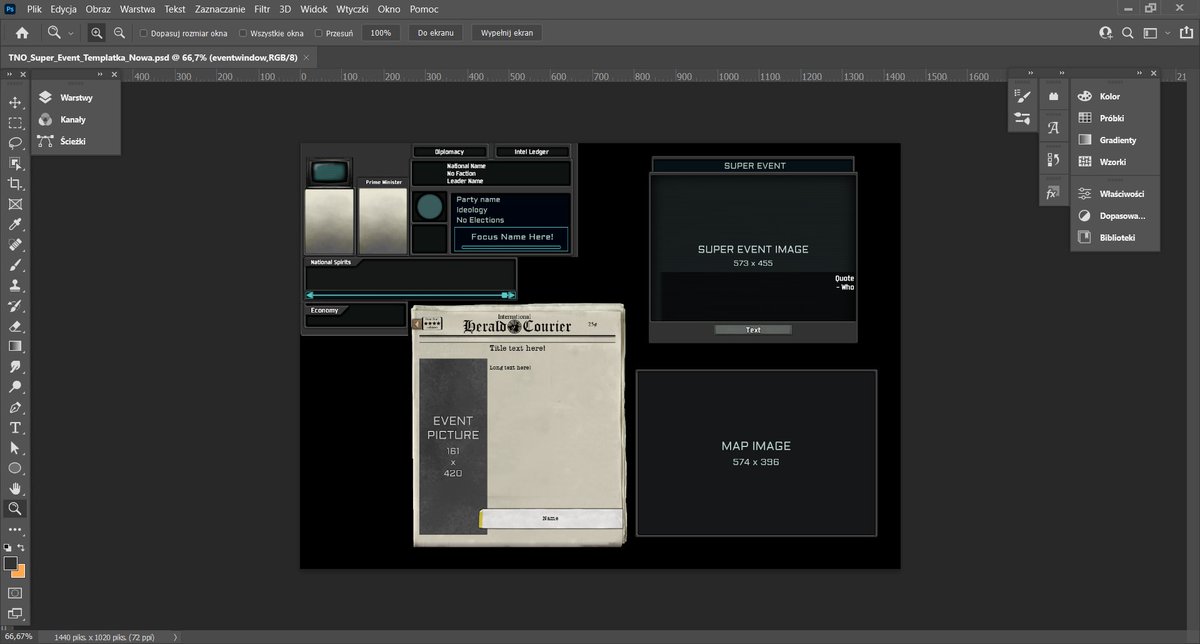Screen dimensions: 1200x644
Task: Expand the Kolor panel group arrows
Action: point(1141,73)
